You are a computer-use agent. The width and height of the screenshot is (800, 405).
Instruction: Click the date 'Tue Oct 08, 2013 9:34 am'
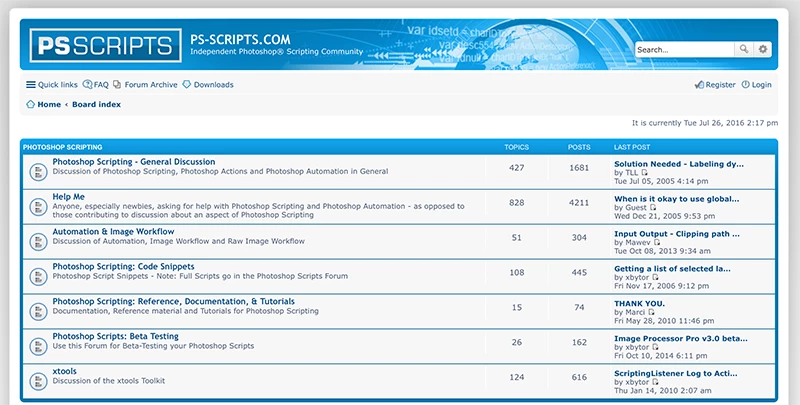point(662,251)
